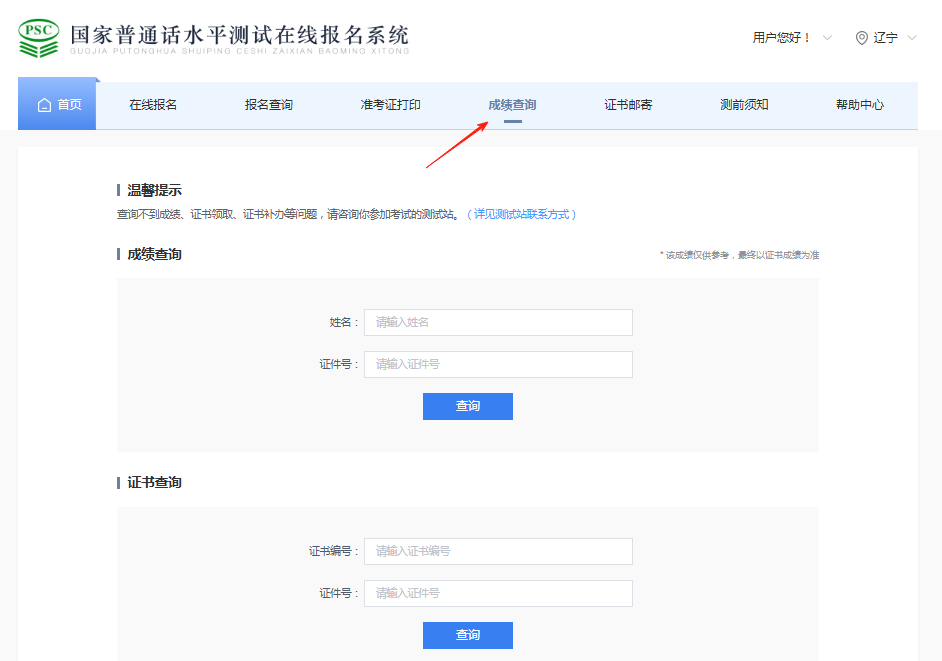This screenshot has height=661, width=942.
Task: Open the 用户您好 account dropdown
Action: point(782,38)
